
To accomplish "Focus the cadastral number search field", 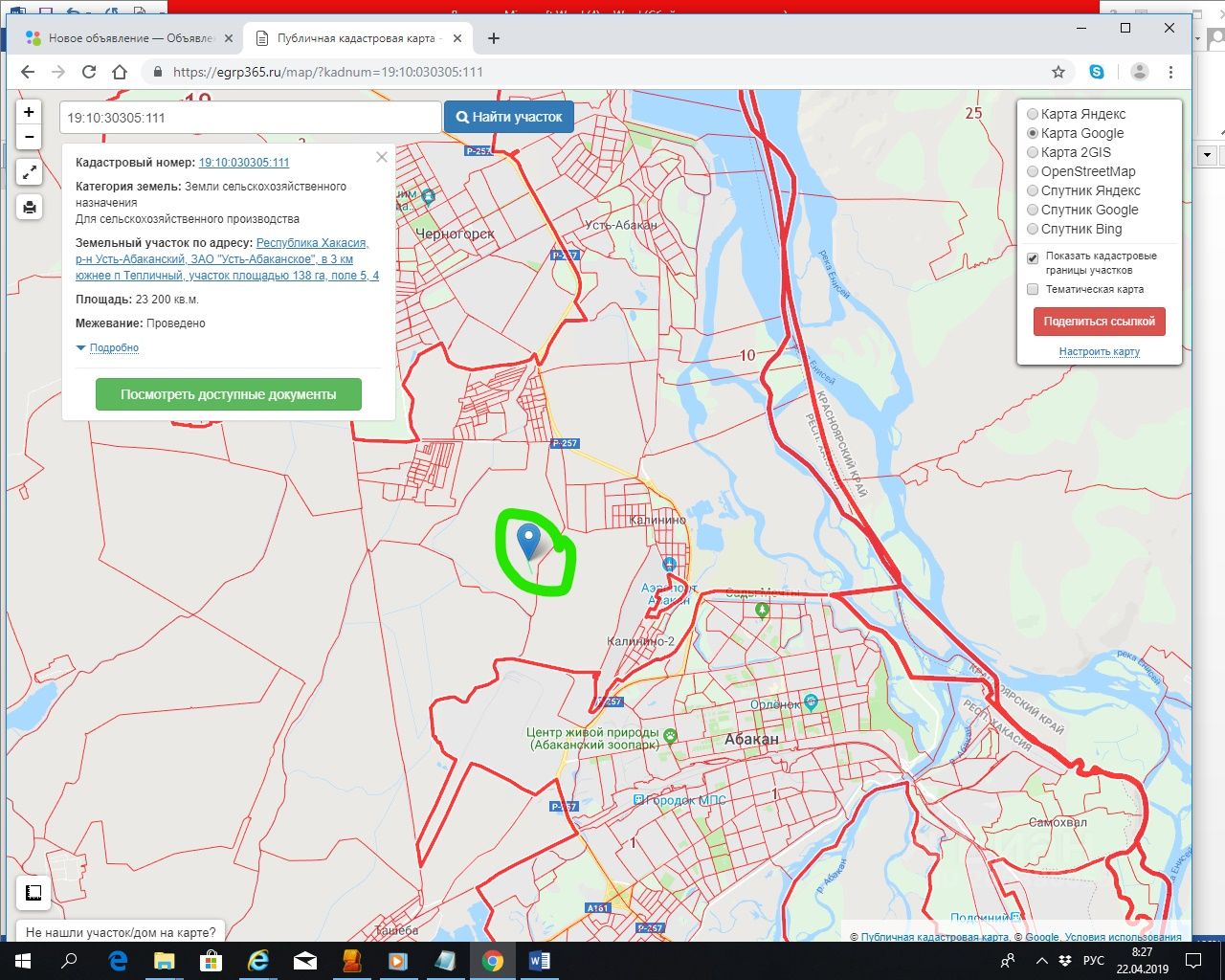I will pos(251,118).
